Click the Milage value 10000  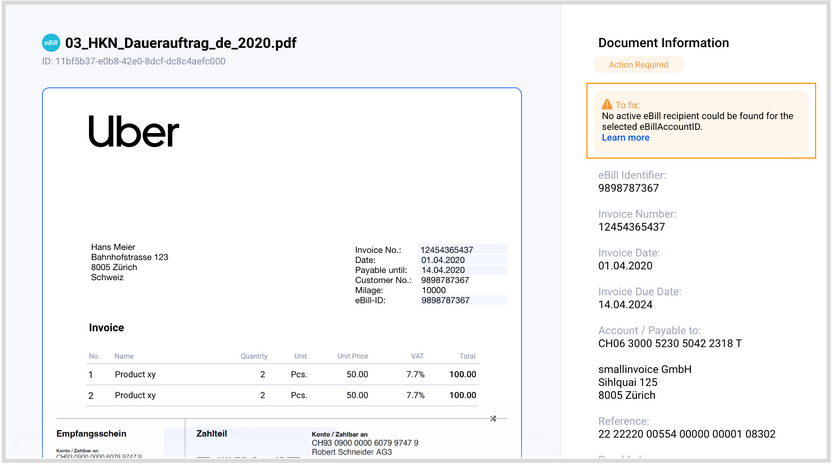pyautogui.click(x=434, y=290)
